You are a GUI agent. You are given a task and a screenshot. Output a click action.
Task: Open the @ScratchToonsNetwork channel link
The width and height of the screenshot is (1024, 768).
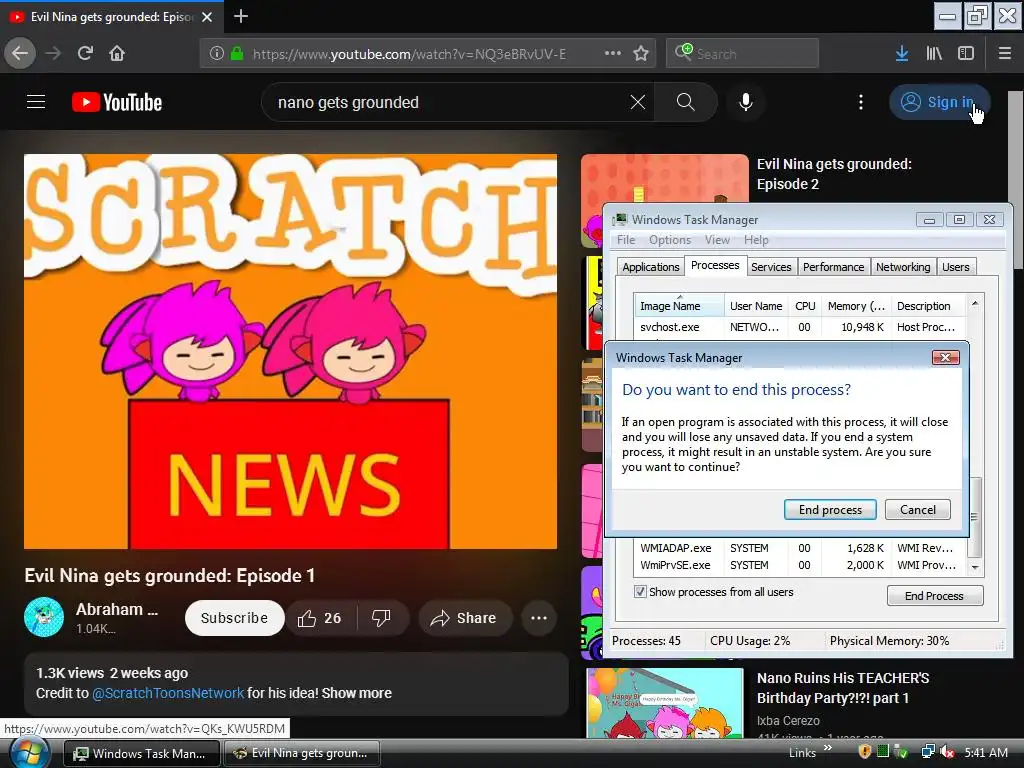(x=168, y=693)
